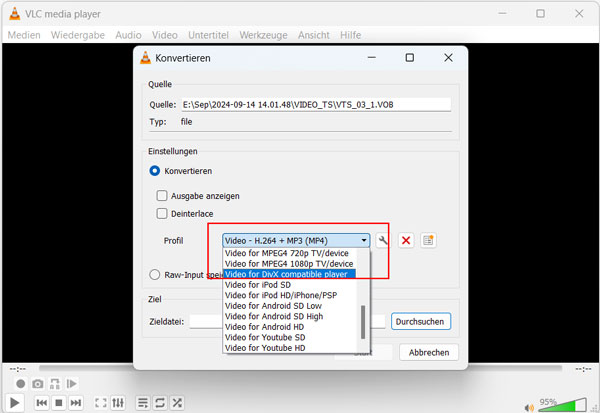This screenshot has width=600, height=413.
Task: Skip to next media button
Action: [76, 403]
